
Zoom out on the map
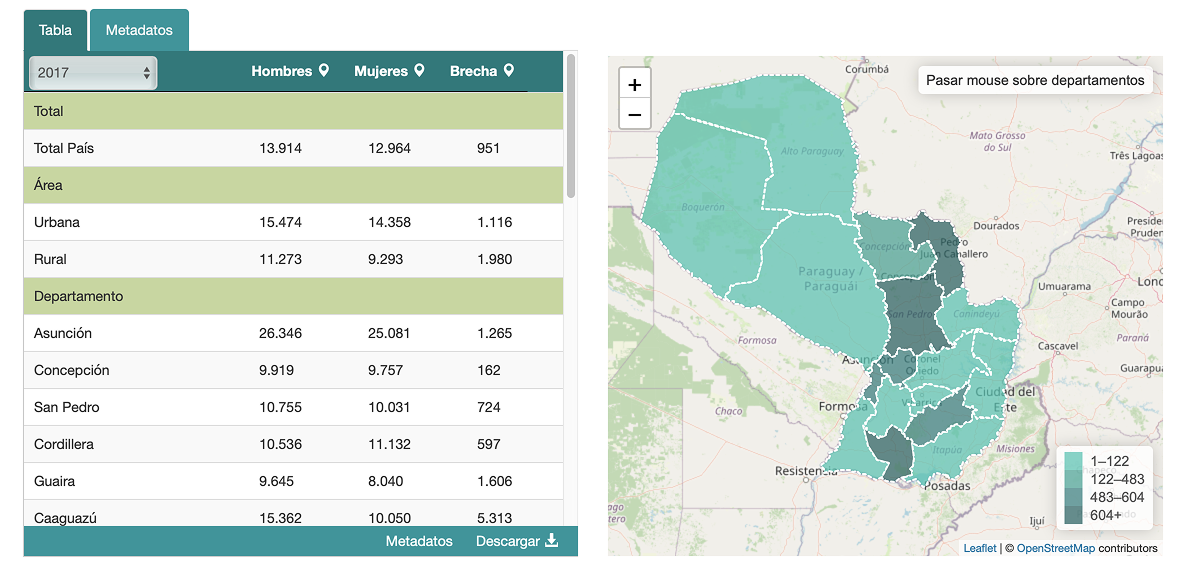coord(635,115)
